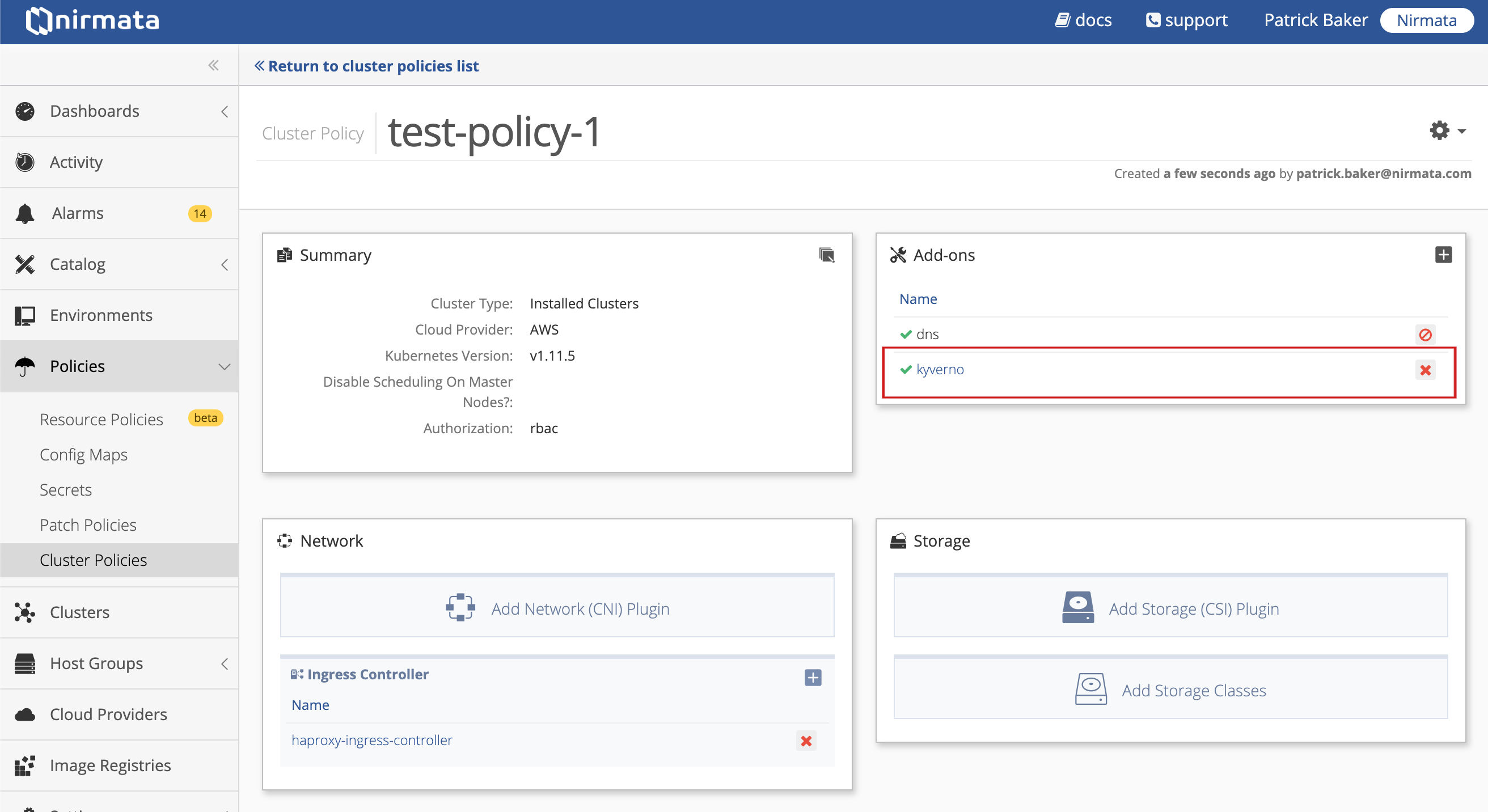Image resolution: width=1488 pixels, height=812 pixels.
Task: Click the dns add-on row
Action: [1170, 334]
